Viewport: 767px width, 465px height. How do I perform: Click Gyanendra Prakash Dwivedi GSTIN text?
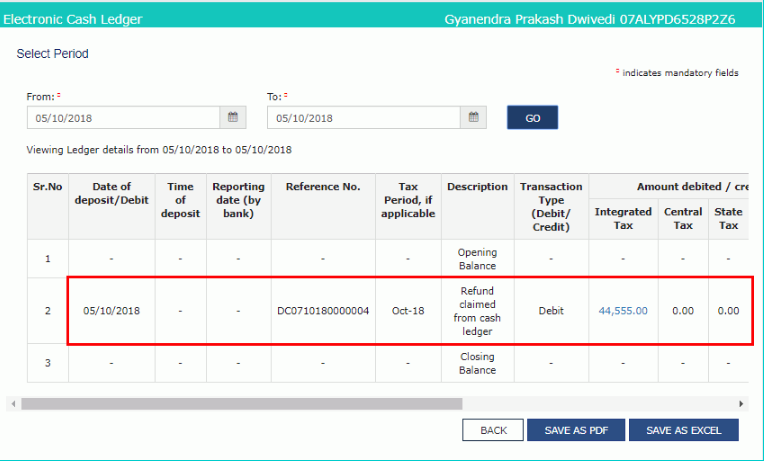(x=589, y=19)
